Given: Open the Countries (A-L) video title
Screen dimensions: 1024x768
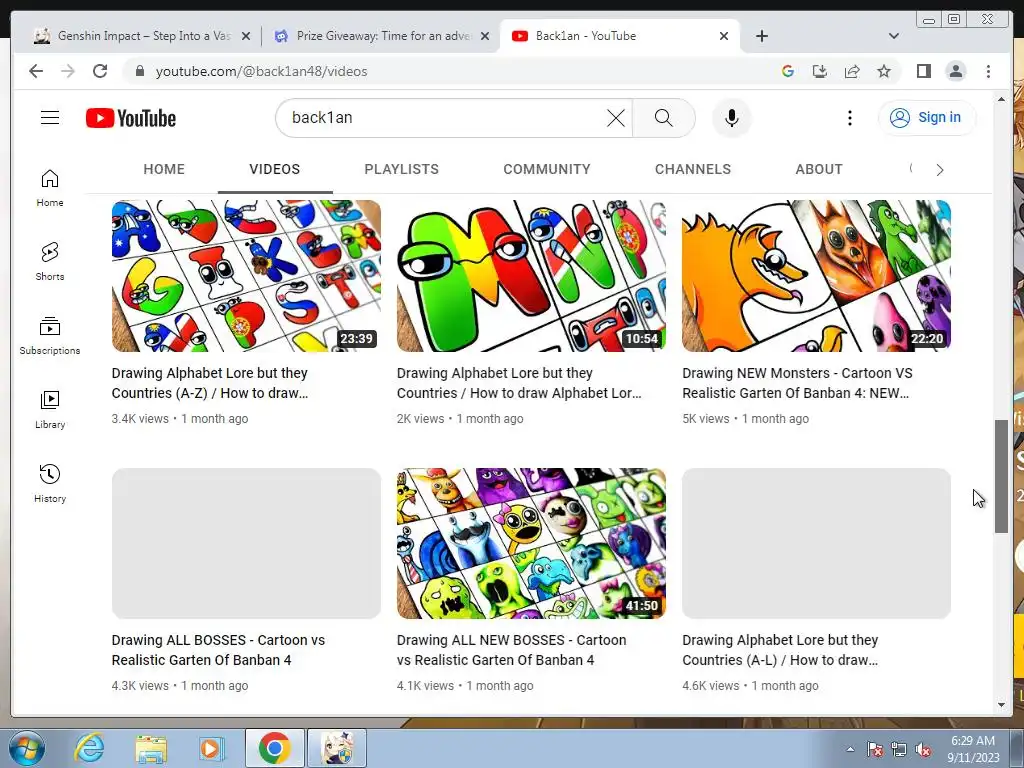Looking at the screenshot, I should (780, 650).
